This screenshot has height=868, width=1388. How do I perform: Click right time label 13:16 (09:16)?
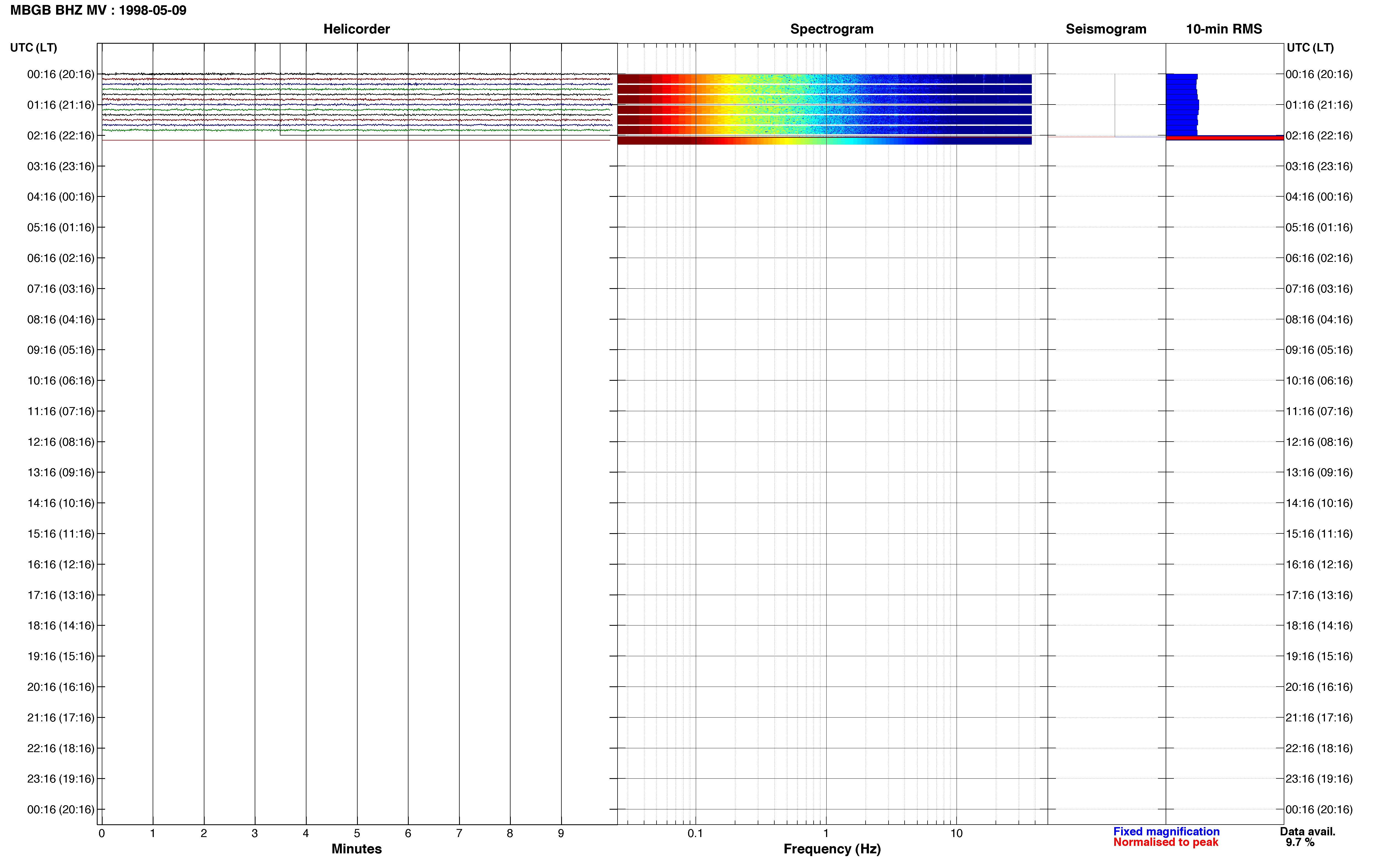[1319, 473]
